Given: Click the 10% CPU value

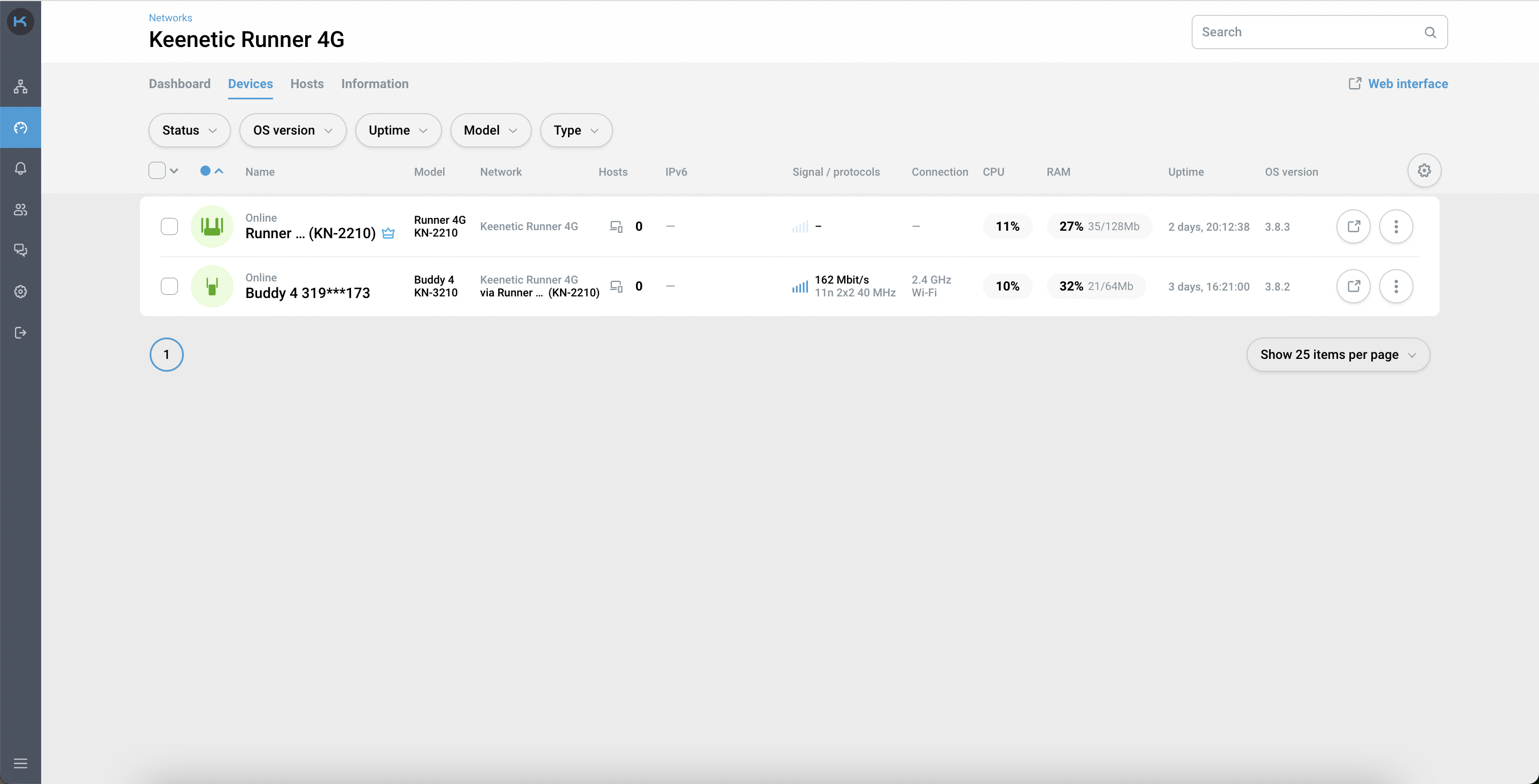Looking at the screenshot, I should [1007, 286].
